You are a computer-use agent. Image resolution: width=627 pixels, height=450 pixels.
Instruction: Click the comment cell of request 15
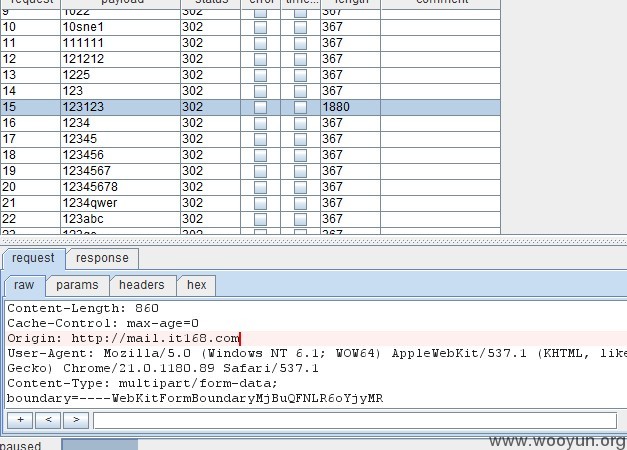click(x=440, y=107)
